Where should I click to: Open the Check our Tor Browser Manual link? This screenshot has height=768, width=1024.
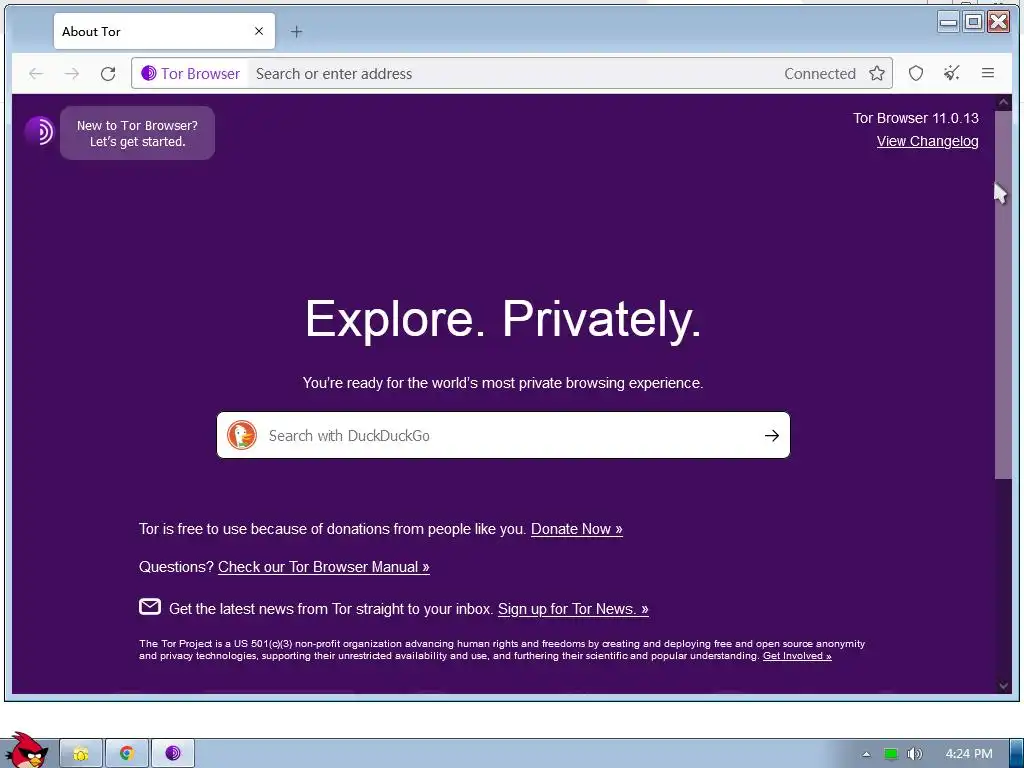324,567
